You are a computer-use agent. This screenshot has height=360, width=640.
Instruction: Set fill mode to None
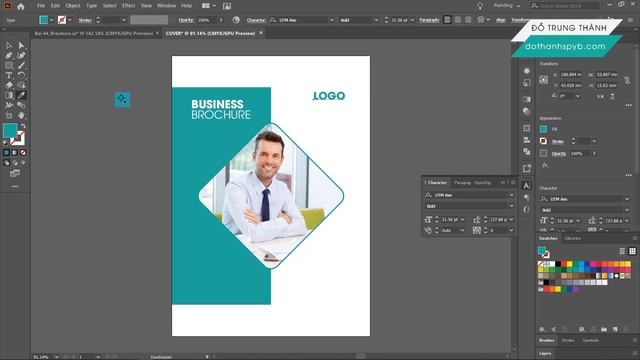click(23, 152)
